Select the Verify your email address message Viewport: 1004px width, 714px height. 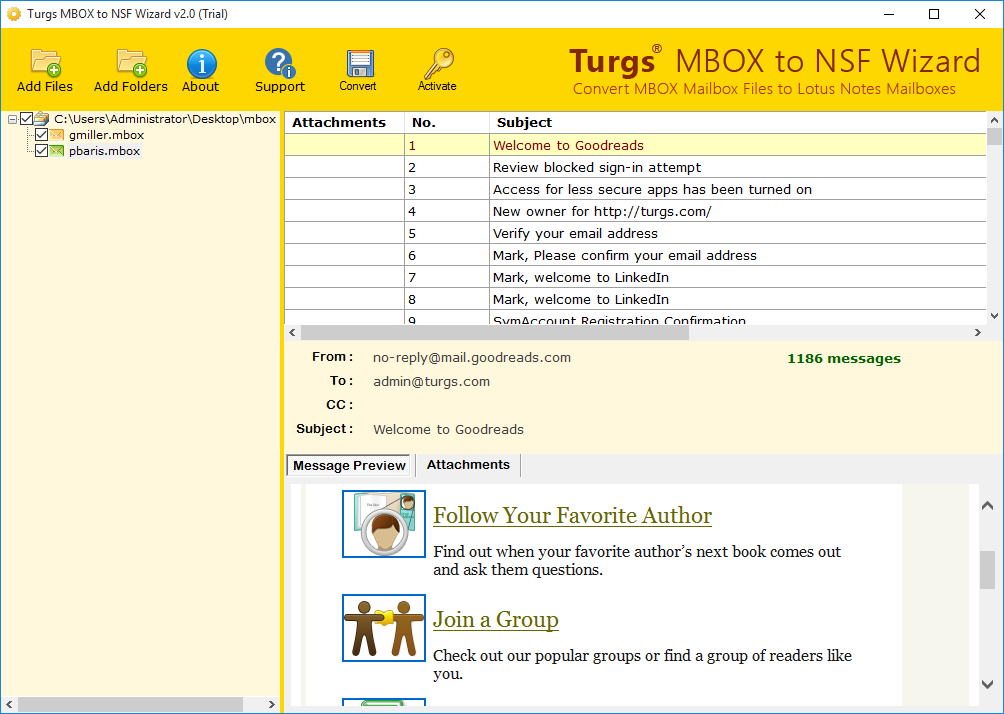pyautogui.click(x=635, y=234)
